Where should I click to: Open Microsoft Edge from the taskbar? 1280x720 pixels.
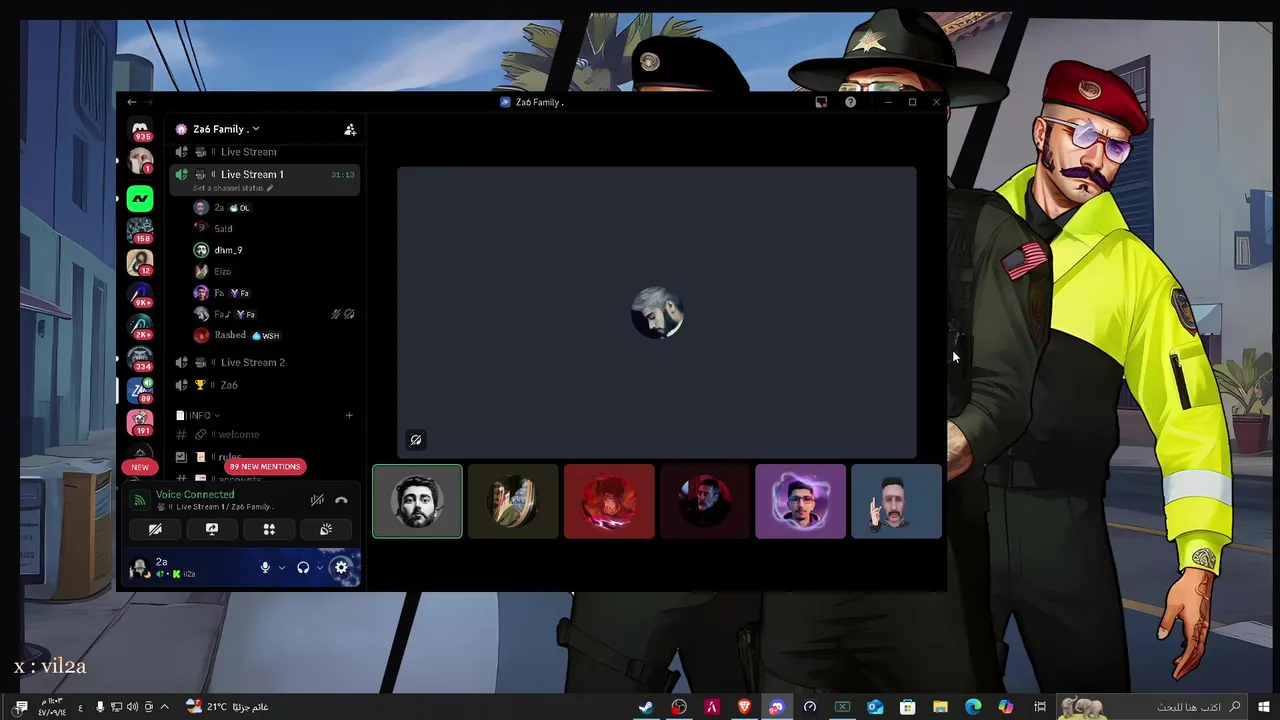[973, 707]
